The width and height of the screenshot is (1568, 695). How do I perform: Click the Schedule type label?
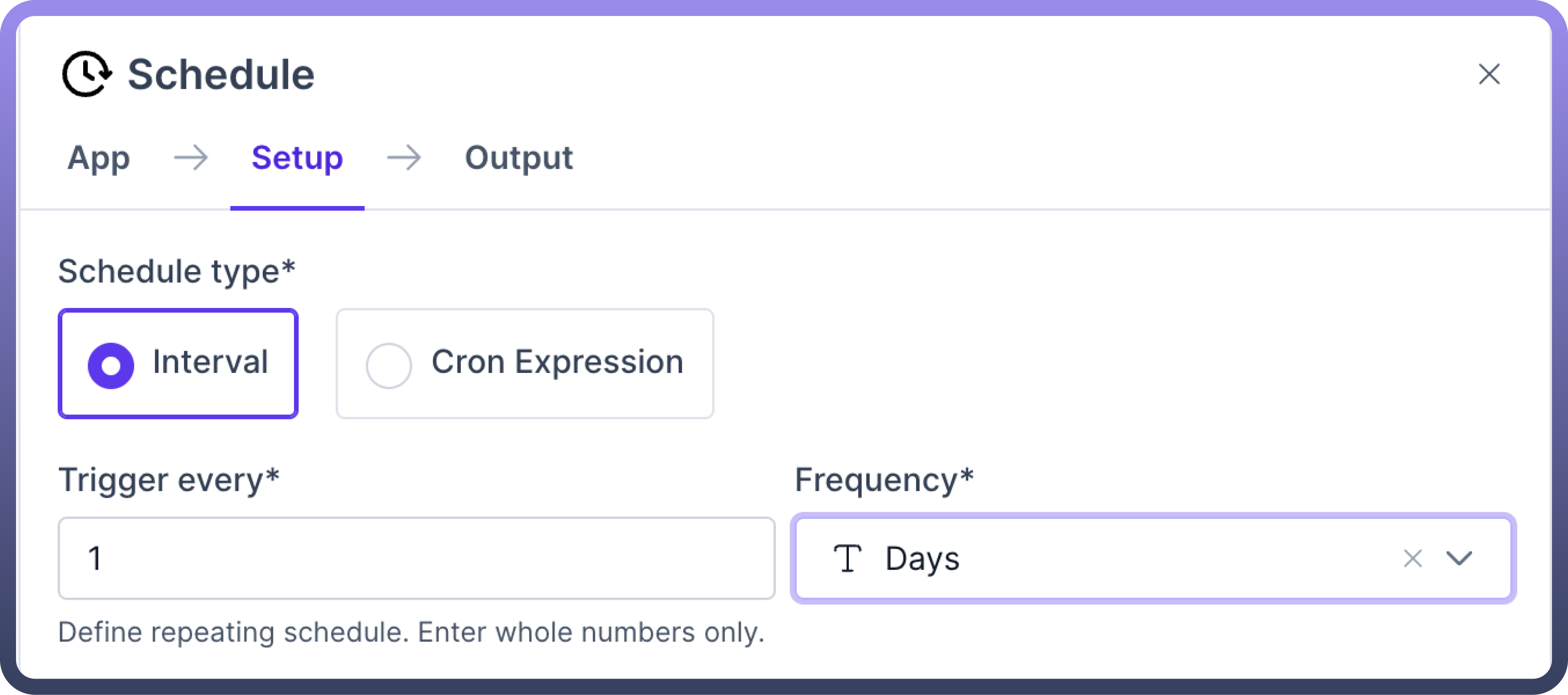click(x=176, y=271)
